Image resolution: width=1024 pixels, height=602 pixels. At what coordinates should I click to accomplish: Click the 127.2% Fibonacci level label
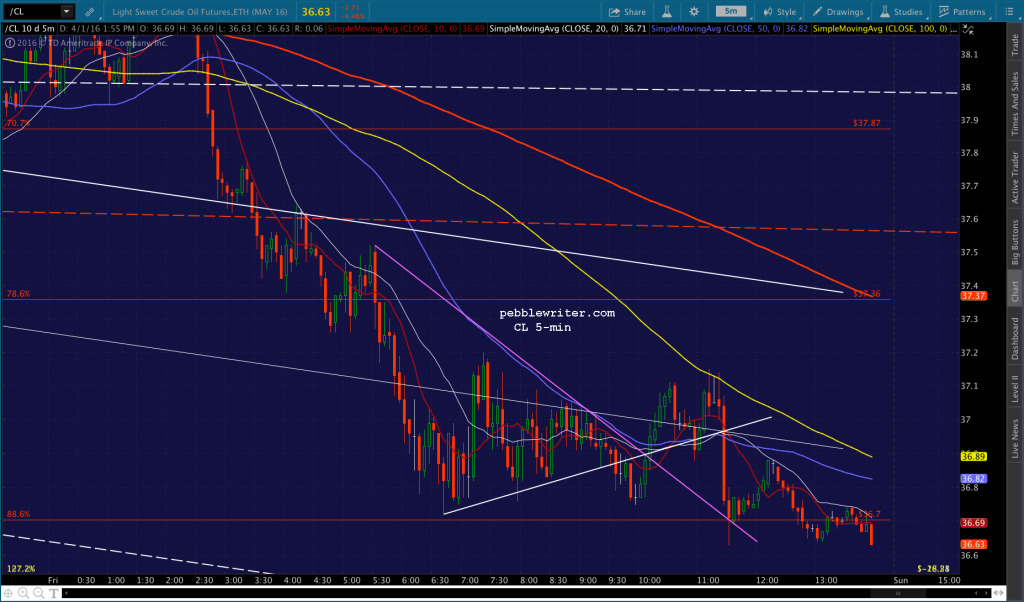pos(21,569)
